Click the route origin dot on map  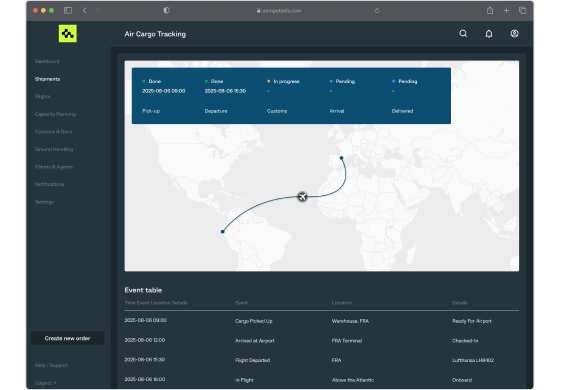[341, 158]
